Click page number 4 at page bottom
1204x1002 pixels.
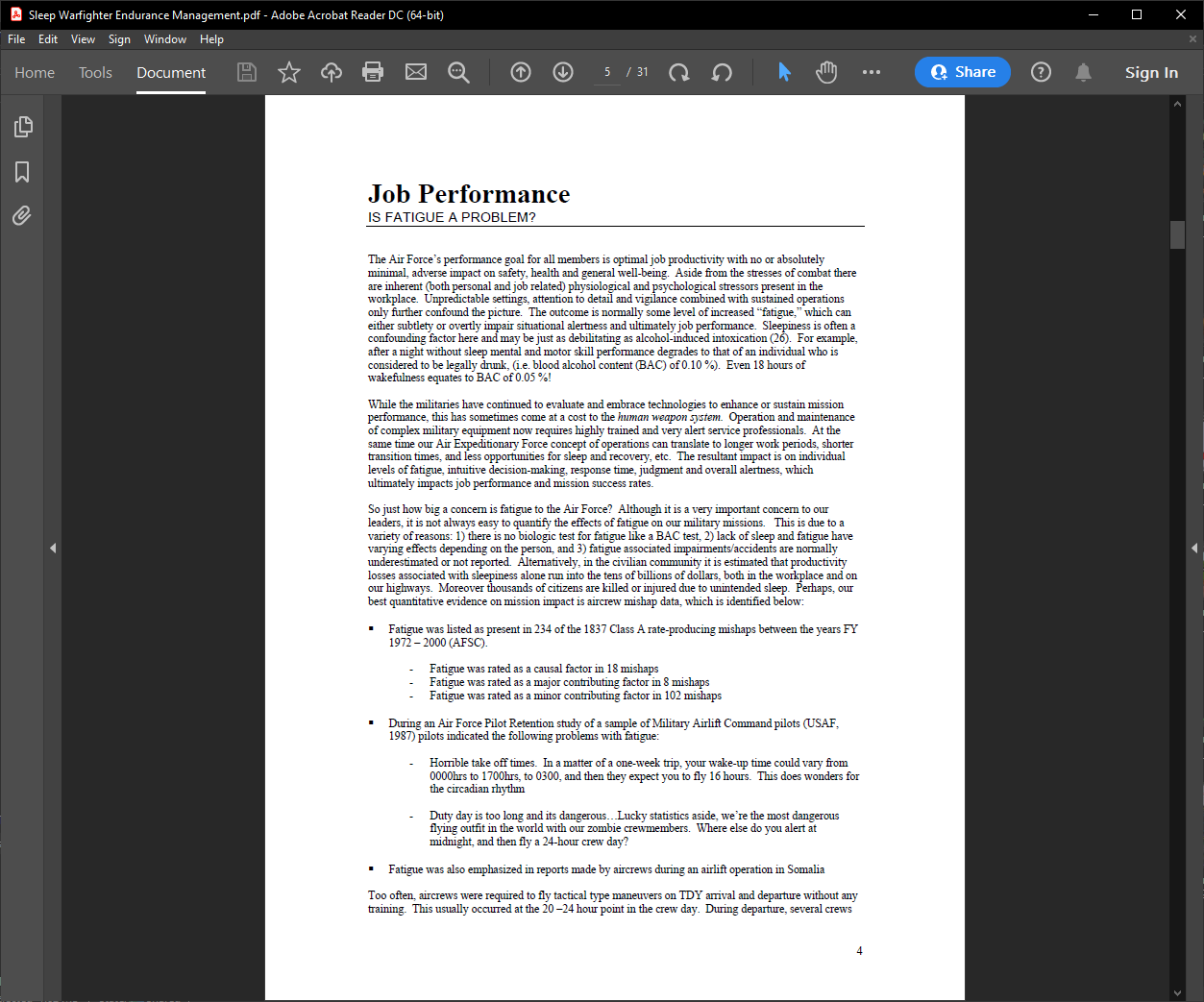[x=859, y=951]
